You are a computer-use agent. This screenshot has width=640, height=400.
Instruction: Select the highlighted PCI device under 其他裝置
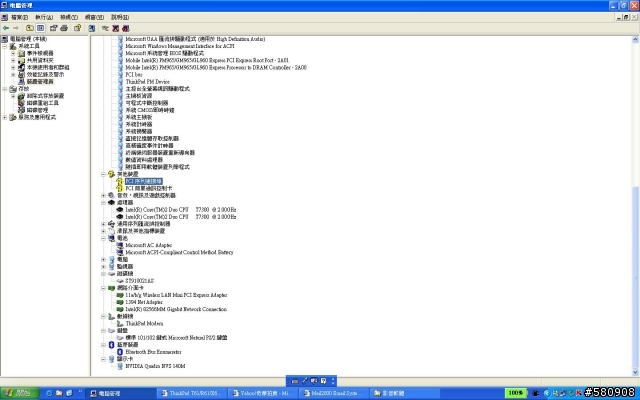click(x=144, y=181)
